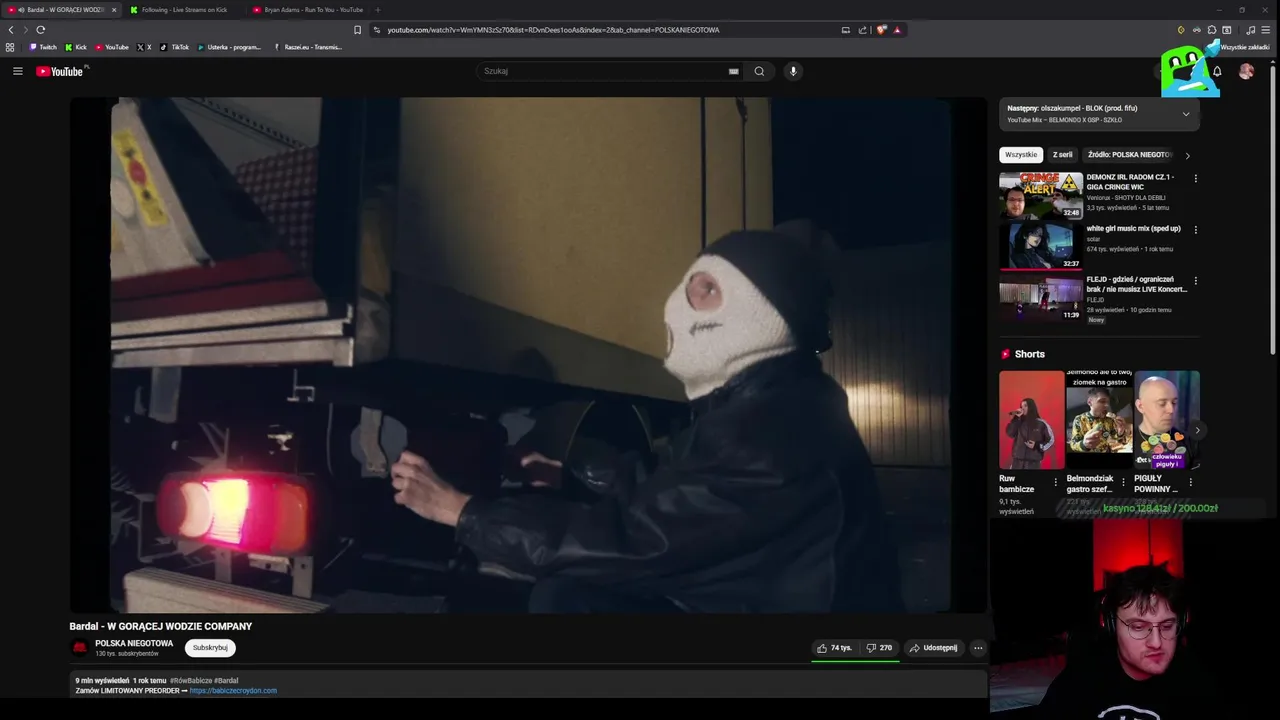Open Kick bookmark in bookmarks bar

click(76, 47)
